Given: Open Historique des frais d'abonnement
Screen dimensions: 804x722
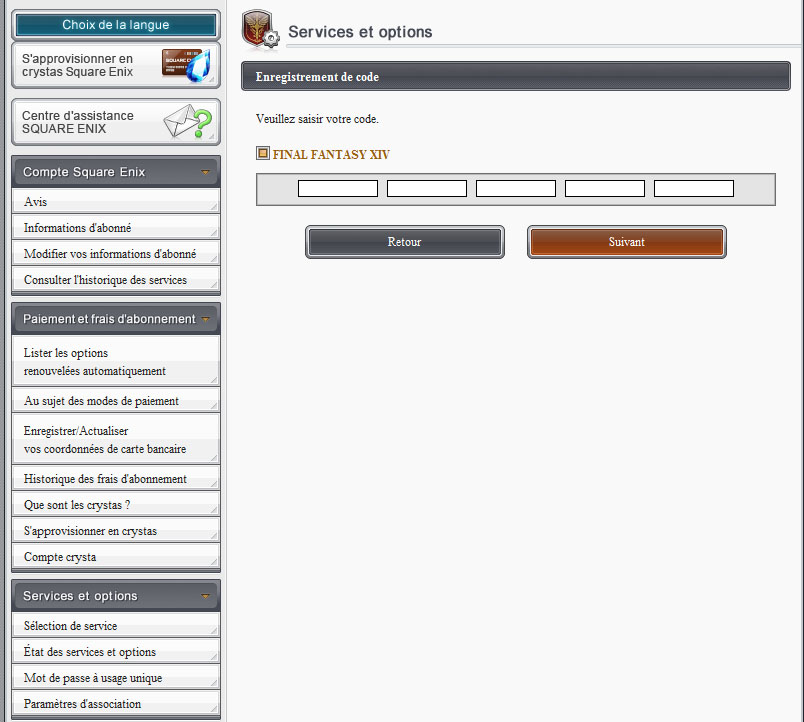Looking at the screenshot, I should 116,478.
